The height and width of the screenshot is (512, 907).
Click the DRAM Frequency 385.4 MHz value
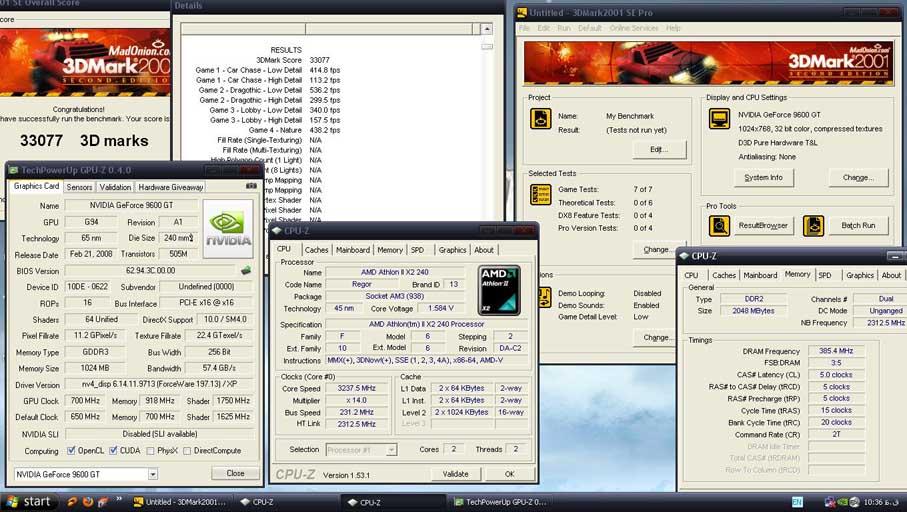click(x=836, y=351)
